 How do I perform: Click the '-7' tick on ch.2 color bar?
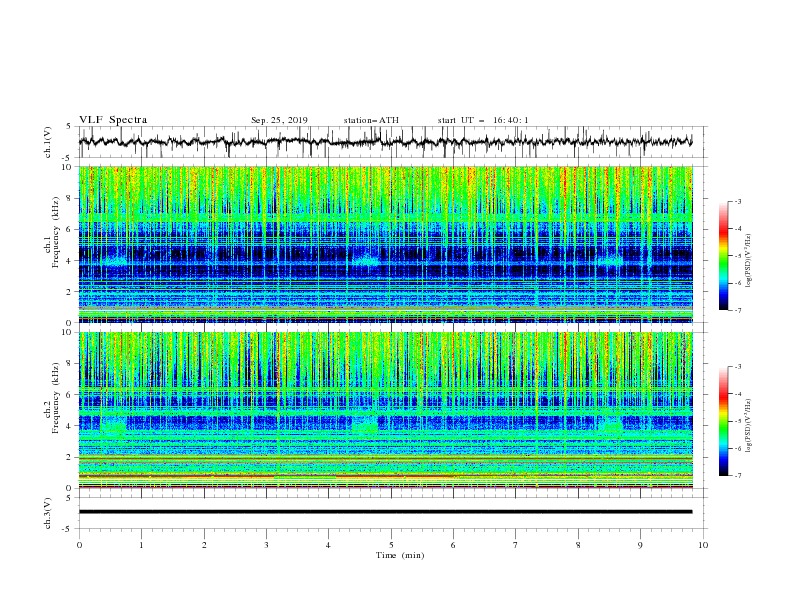click(x=737, y=475)
